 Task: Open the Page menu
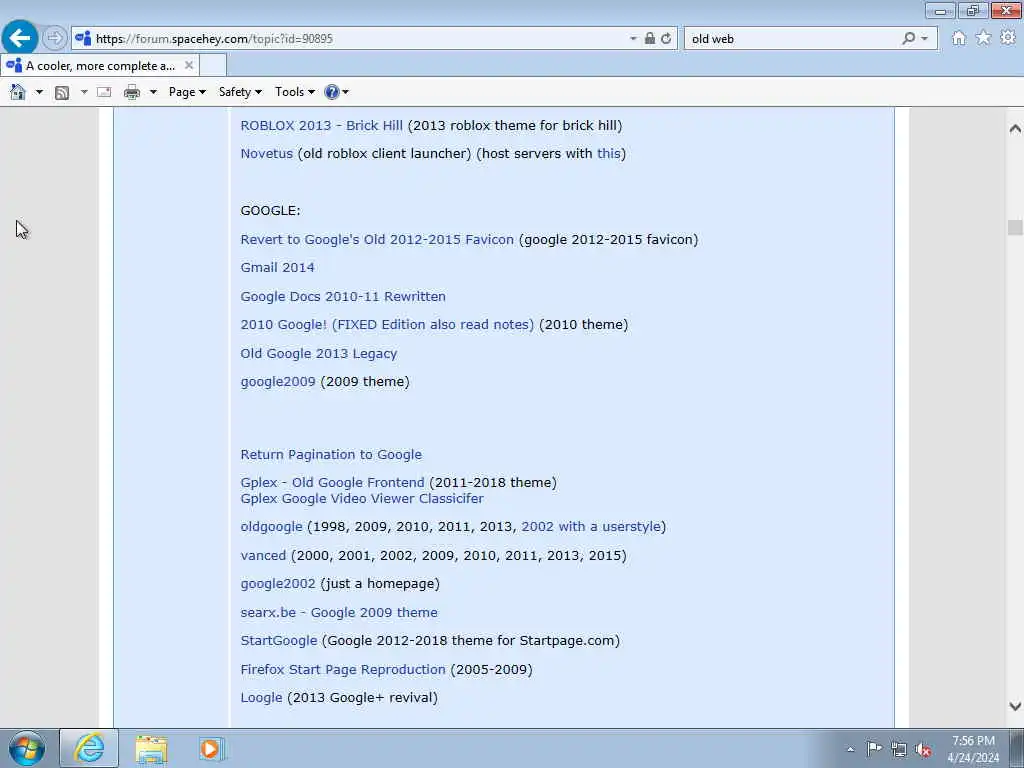pyautogui.click(x=187, y=92)
